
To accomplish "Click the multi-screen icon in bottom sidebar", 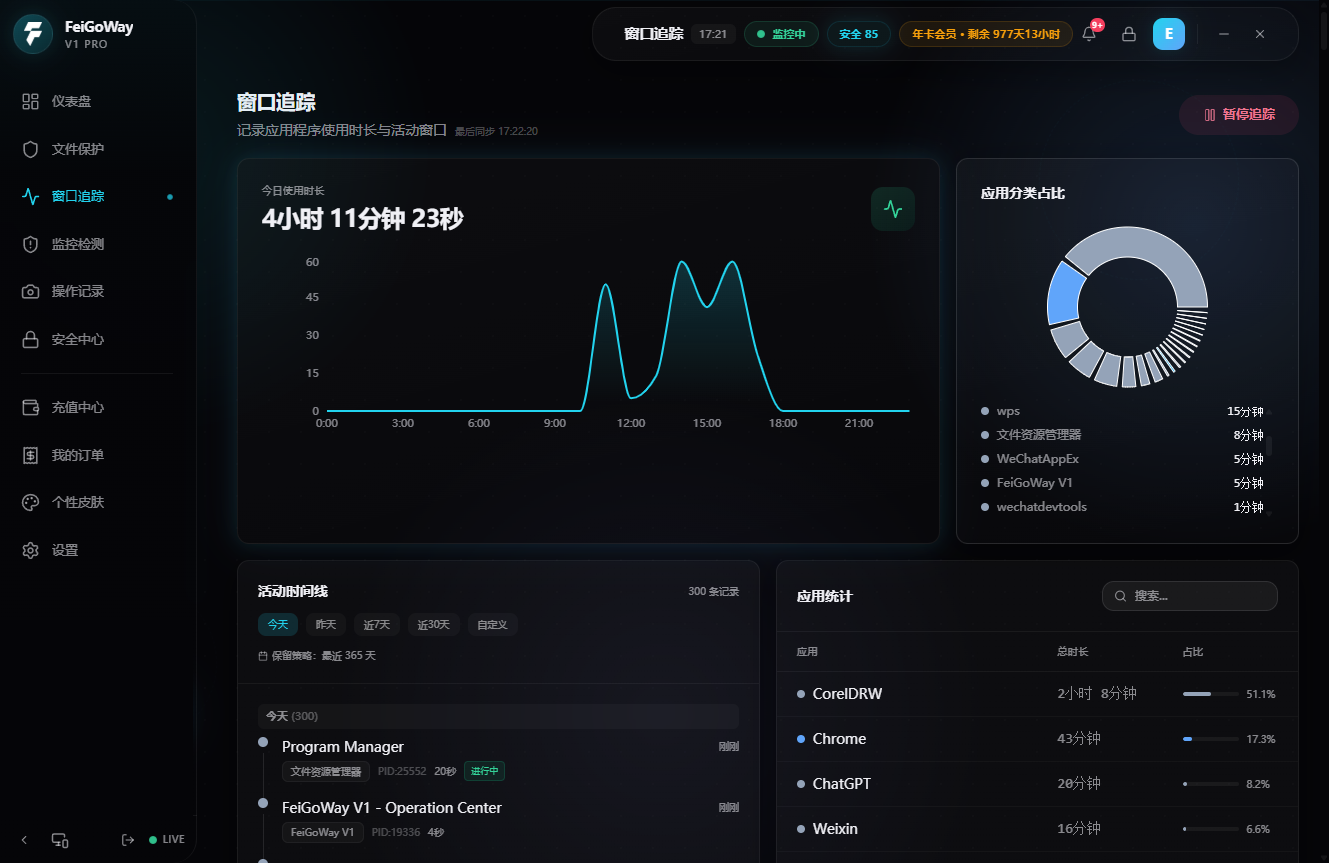I will click(60, 840).
